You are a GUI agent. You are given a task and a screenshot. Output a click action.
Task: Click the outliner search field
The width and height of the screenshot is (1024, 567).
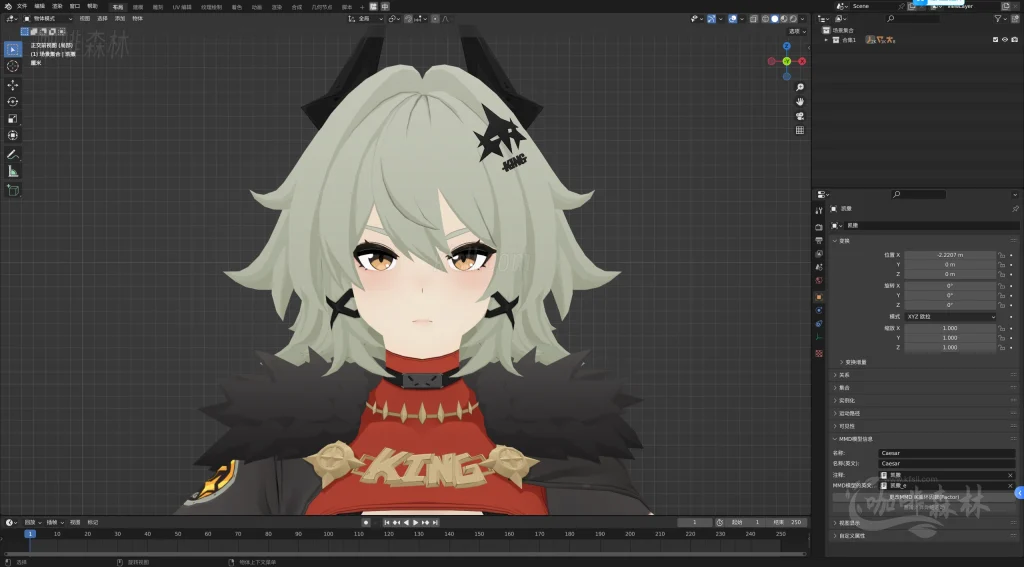coord(912,19)
